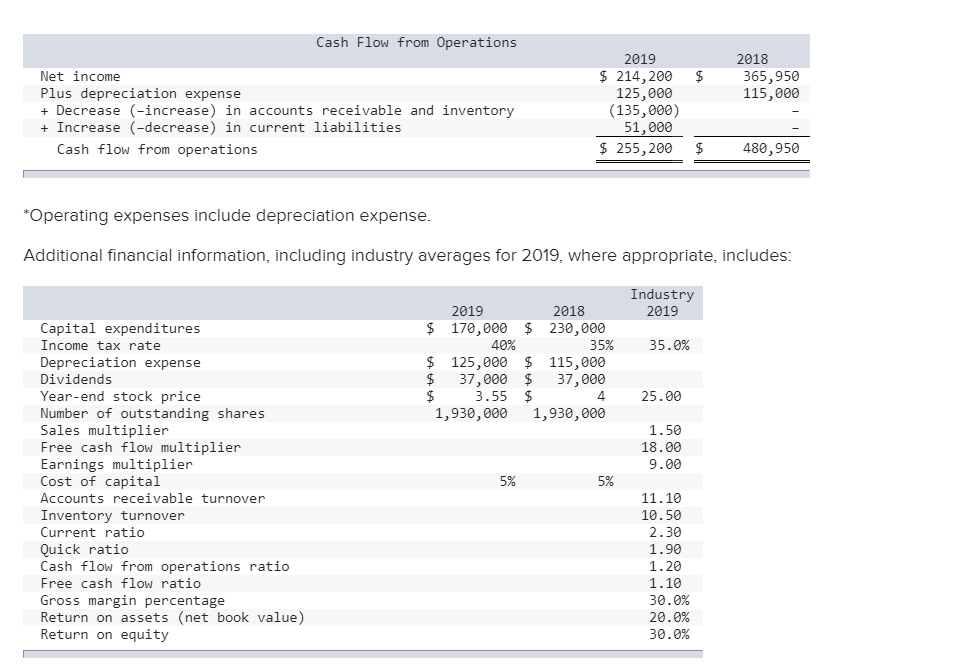Click the Free cash flow multiplier 18.00 value
The image size is (956, 668).
661,448
